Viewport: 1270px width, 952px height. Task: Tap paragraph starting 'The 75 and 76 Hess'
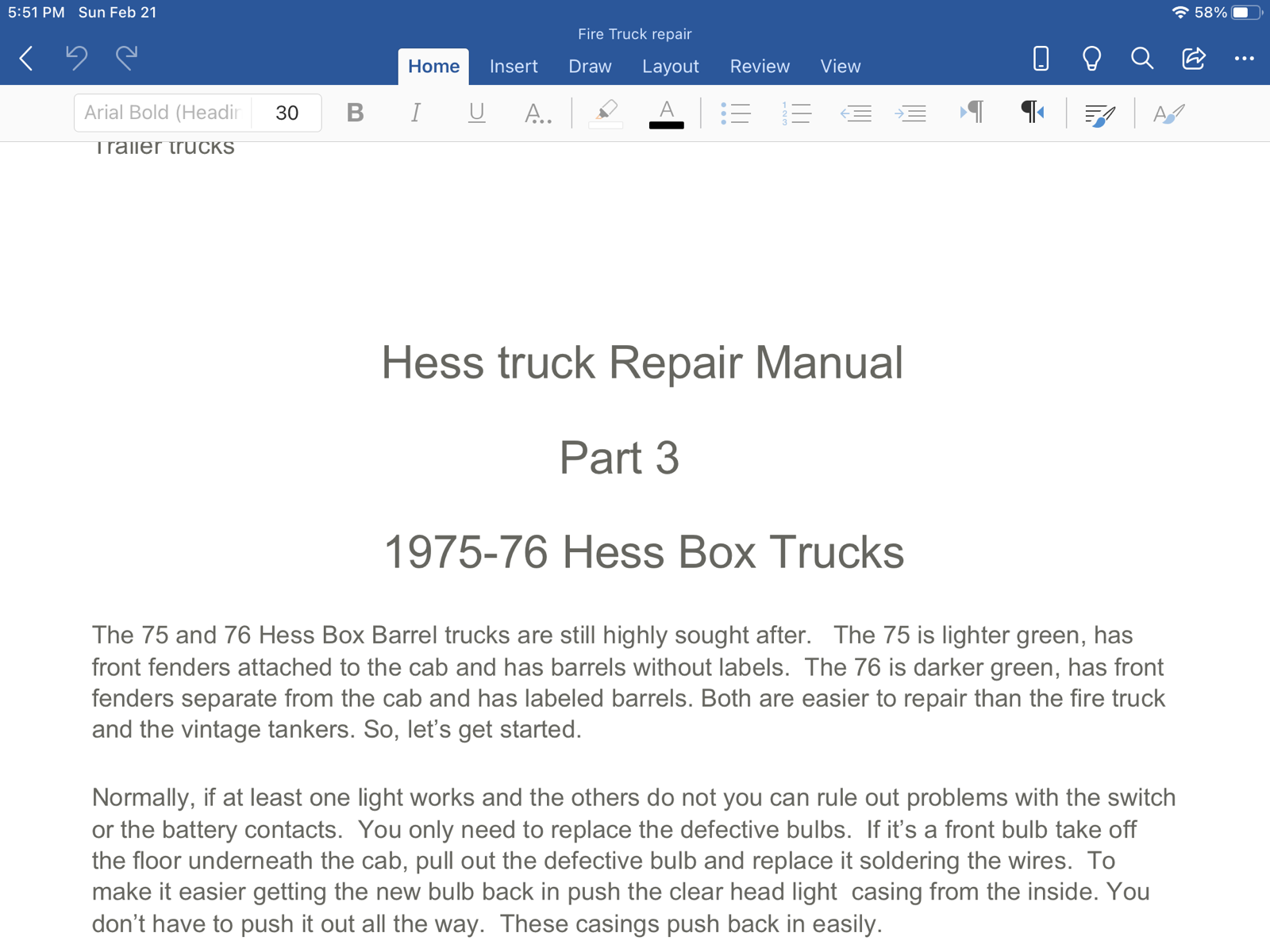click(629, 682)
